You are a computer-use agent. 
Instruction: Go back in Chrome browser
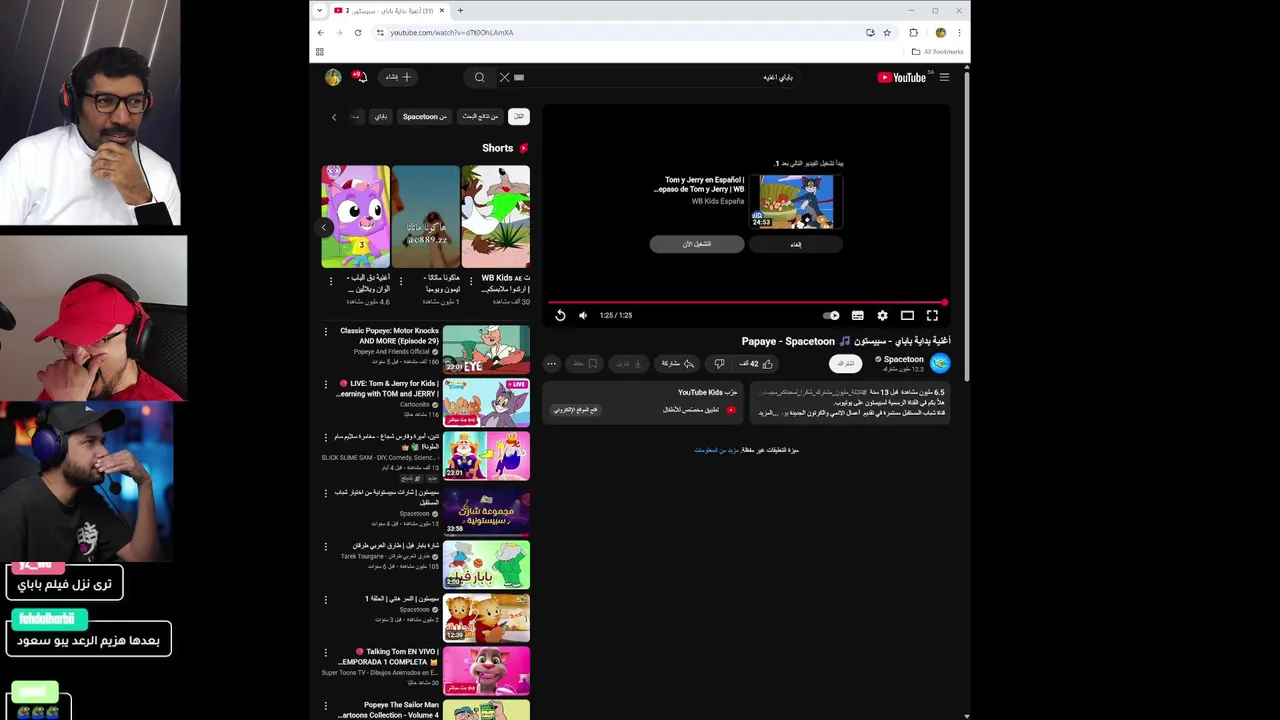[320, 33]
